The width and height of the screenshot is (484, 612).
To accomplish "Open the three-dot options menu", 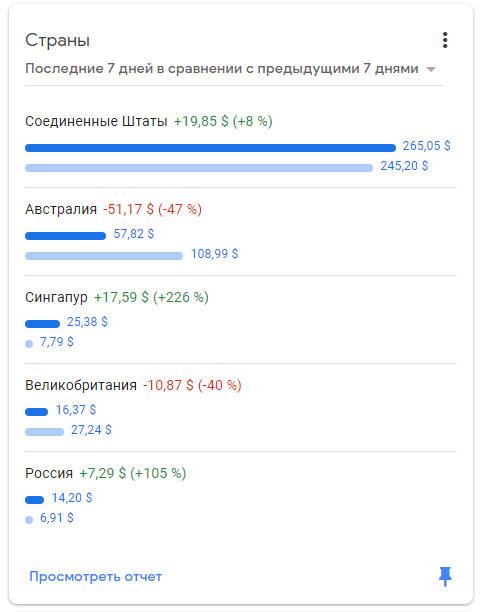I will point(445,40).
